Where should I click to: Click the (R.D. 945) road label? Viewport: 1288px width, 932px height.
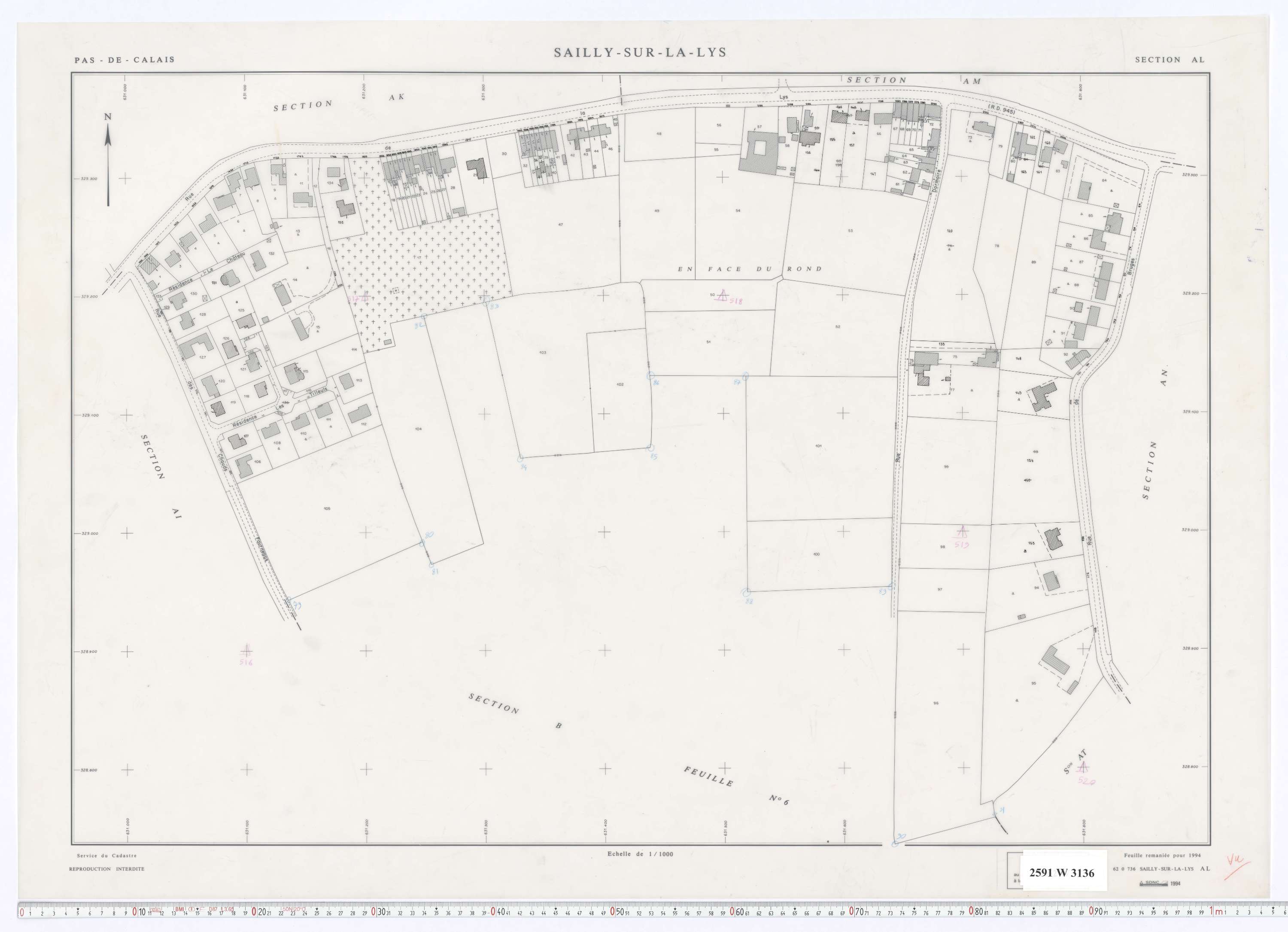click(x=1001, y=110)
